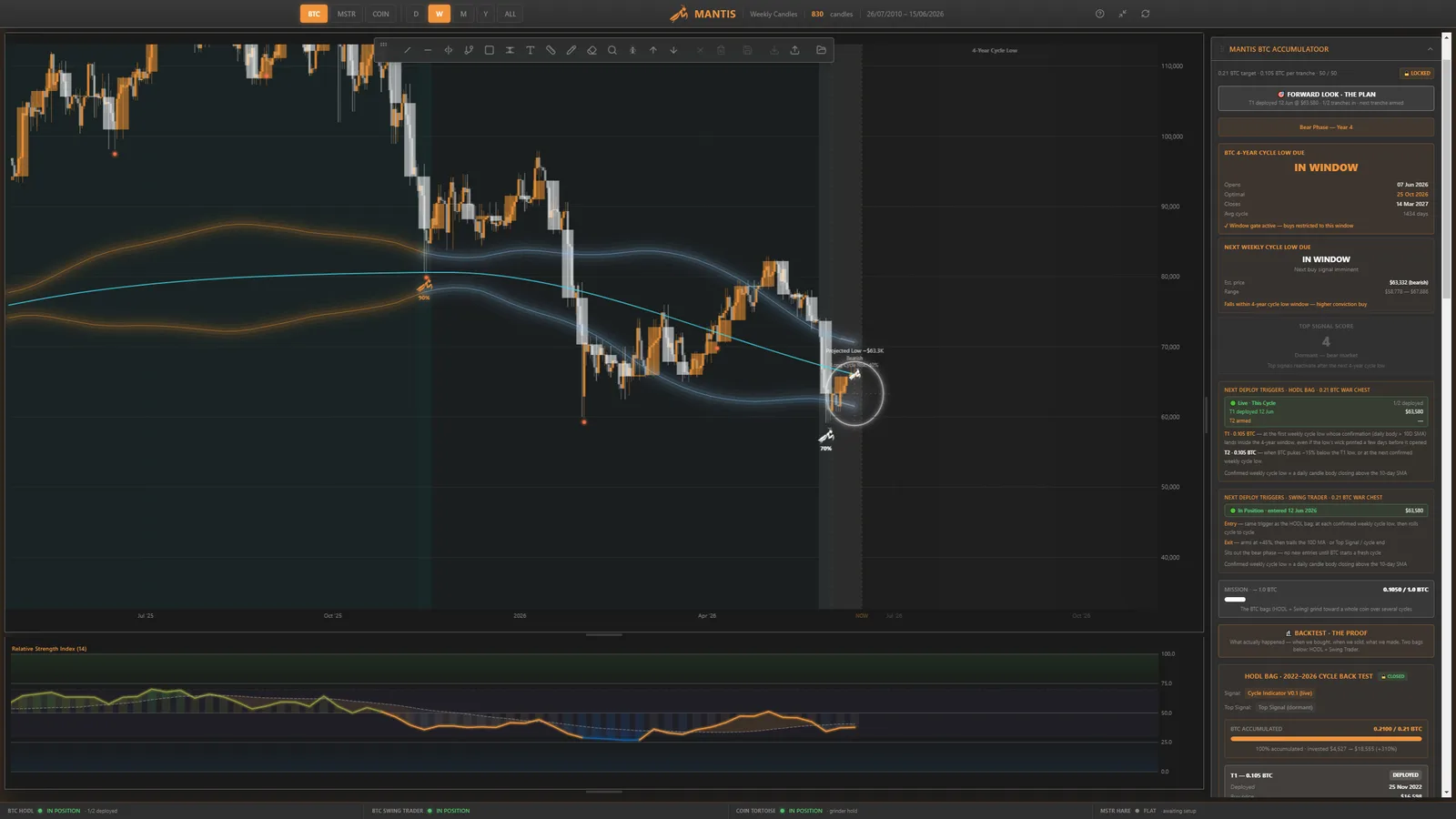Activate the text annotation tool

pyautogui.click(x=531, y=50)
